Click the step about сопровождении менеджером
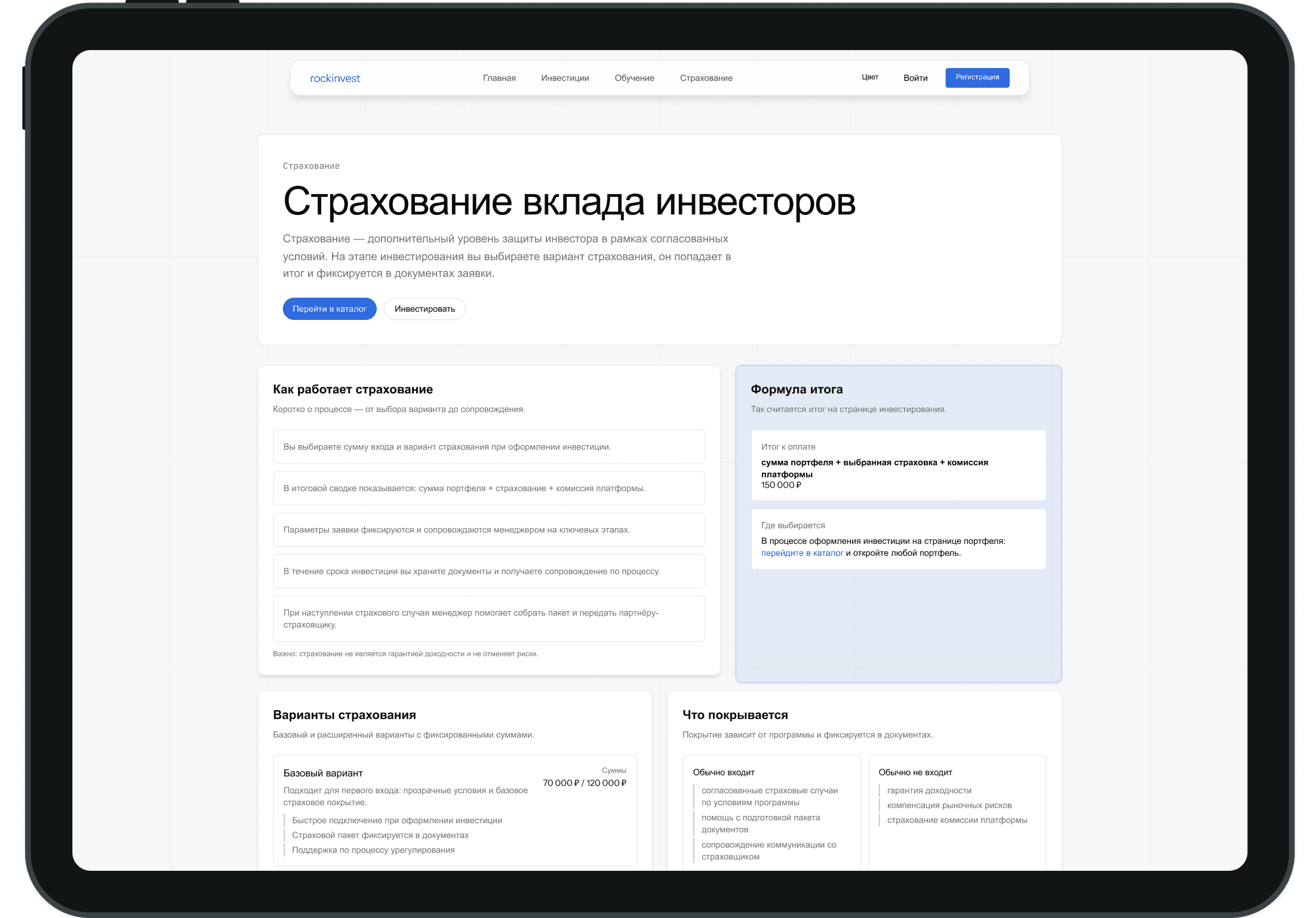 click(488, 529)
